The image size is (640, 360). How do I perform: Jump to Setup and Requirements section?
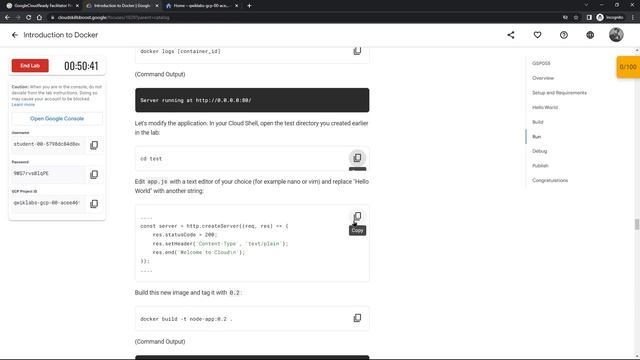pos(559,93)
